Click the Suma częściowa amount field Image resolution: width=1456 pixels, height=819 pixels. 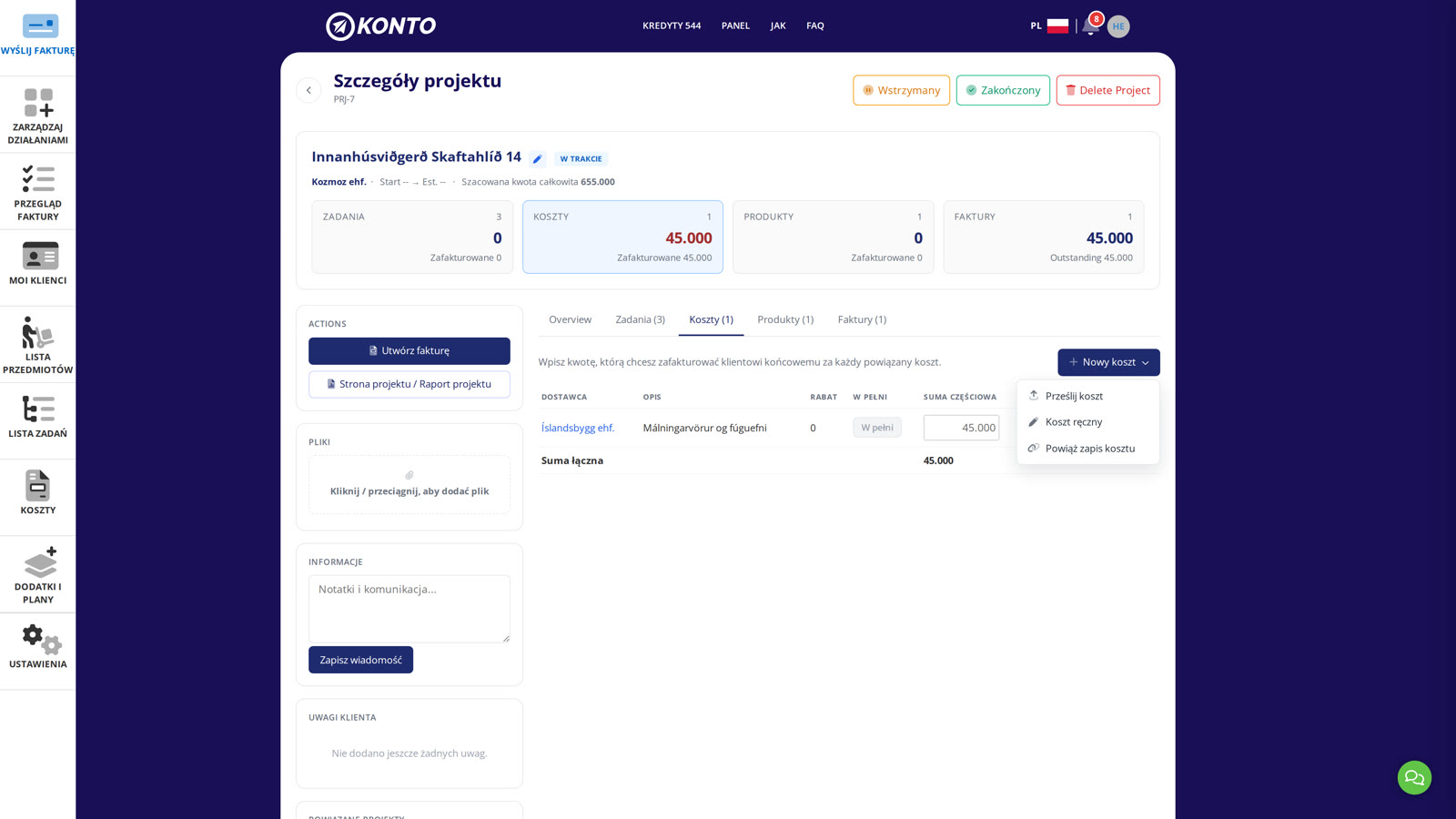(961, 428)
